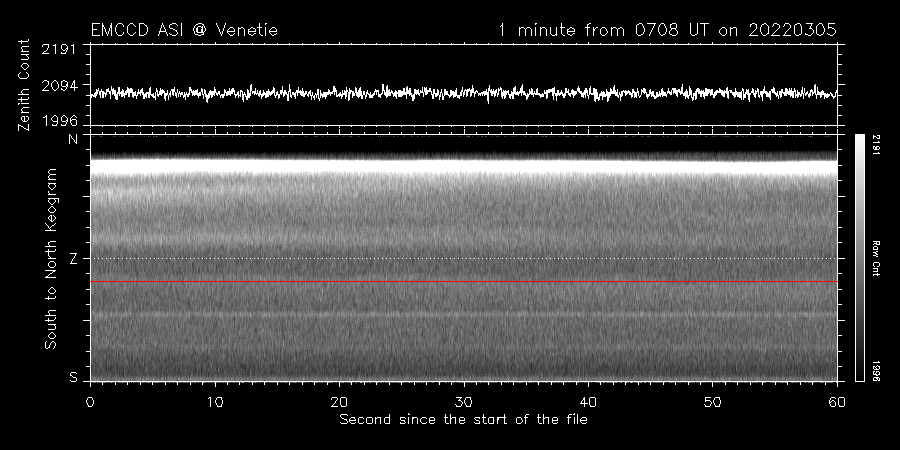Click the 1996 tick label on Zenith Count axis

59,121
